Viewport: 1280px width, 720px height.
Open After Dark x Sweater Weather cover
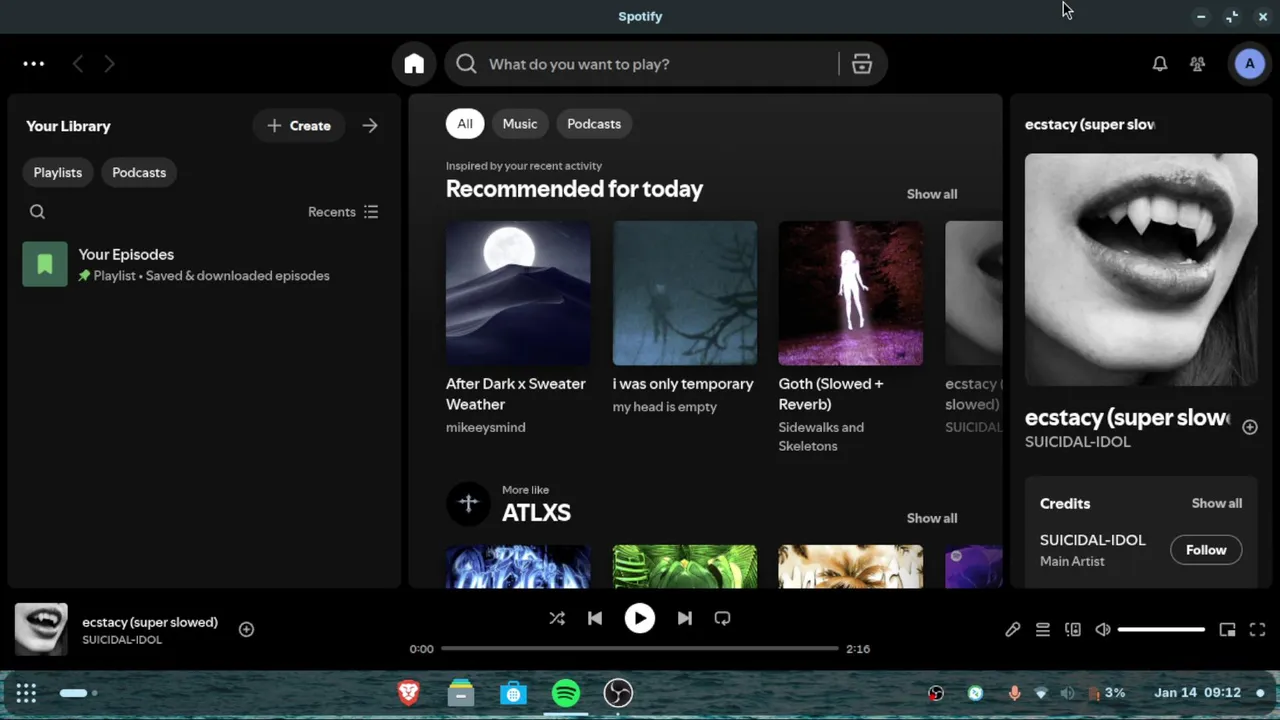coord(518,293)
